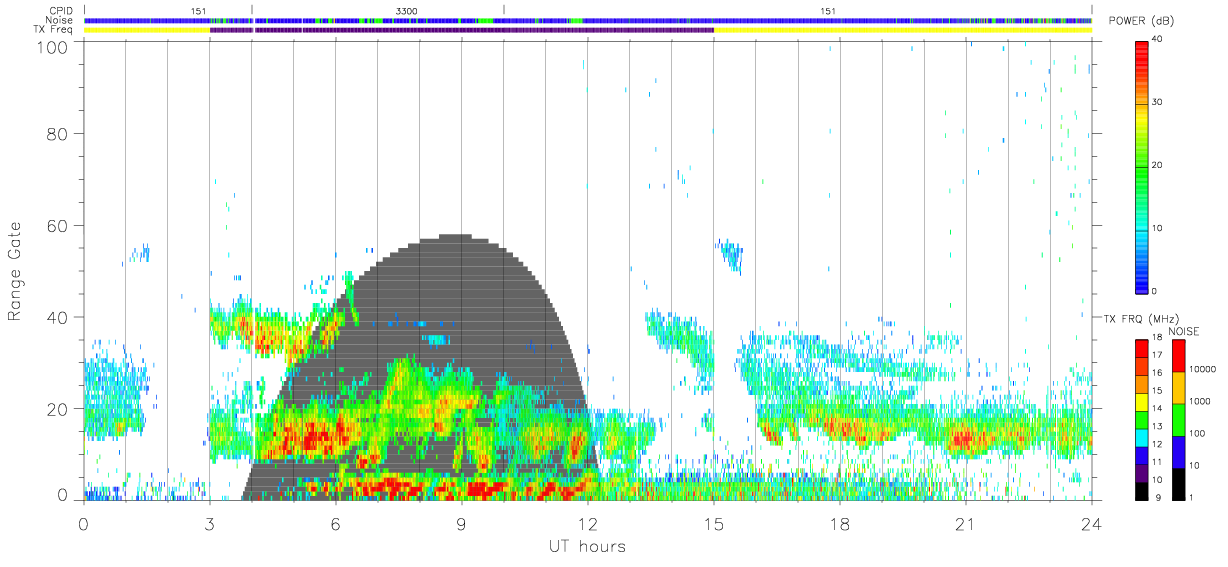Click the 'Range Gate' axis title
1228x567 pixels.
click(16, 272)
